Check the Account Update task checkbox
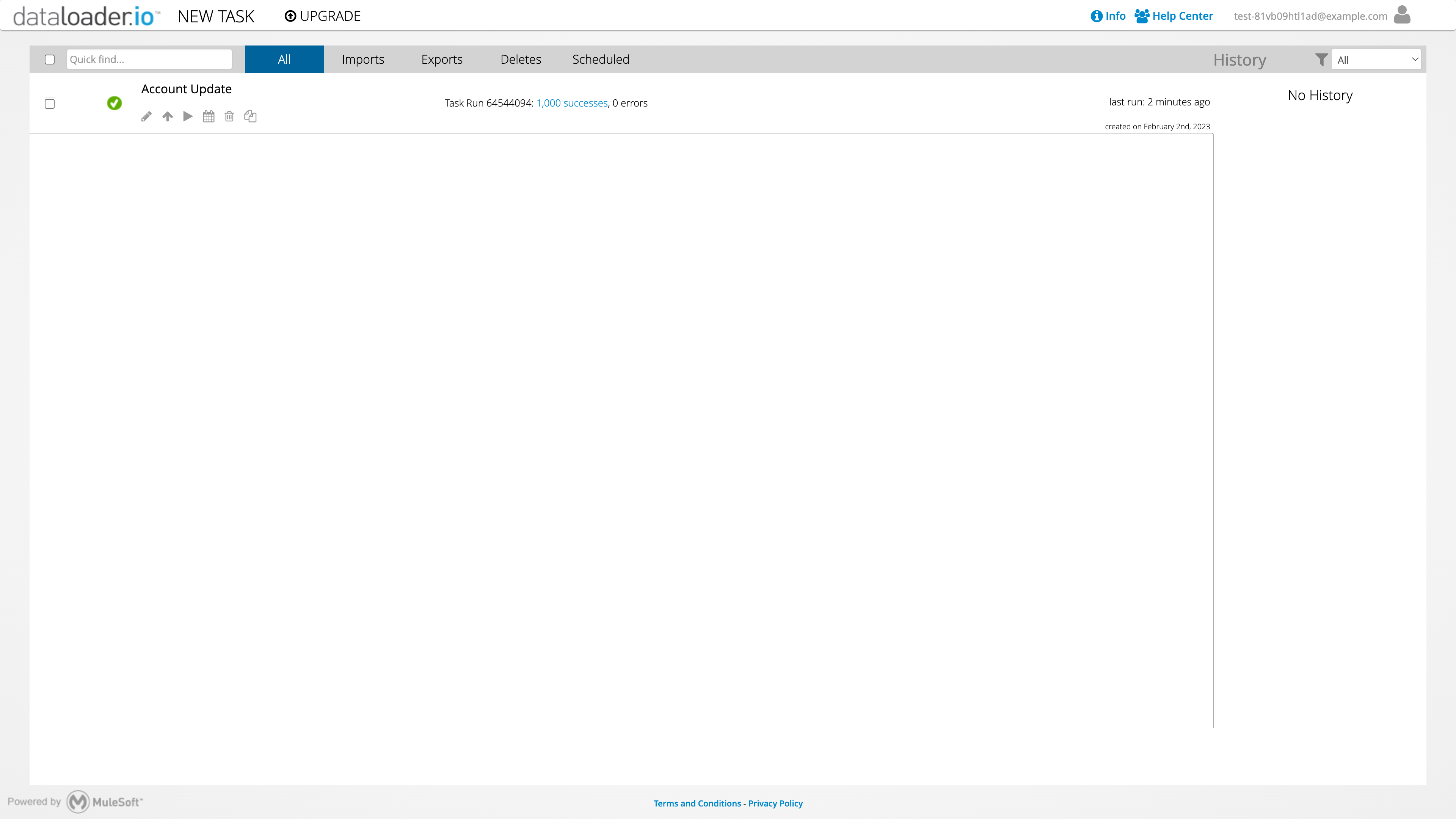Image resolution: width=1456 pixels, height=819 pixels. [49, 104]
